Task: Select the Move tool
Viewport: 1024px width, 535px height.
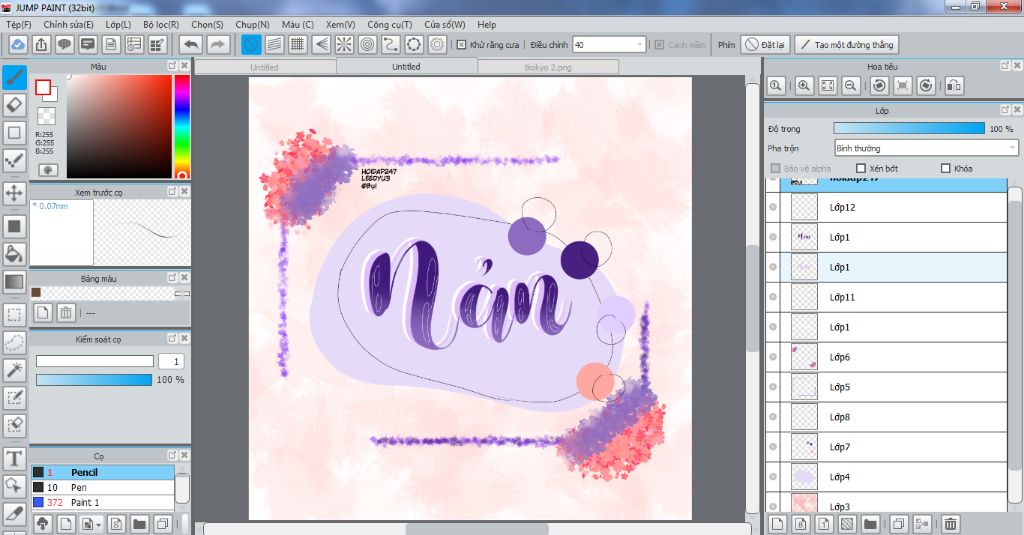Action: [x=14, y=193]
